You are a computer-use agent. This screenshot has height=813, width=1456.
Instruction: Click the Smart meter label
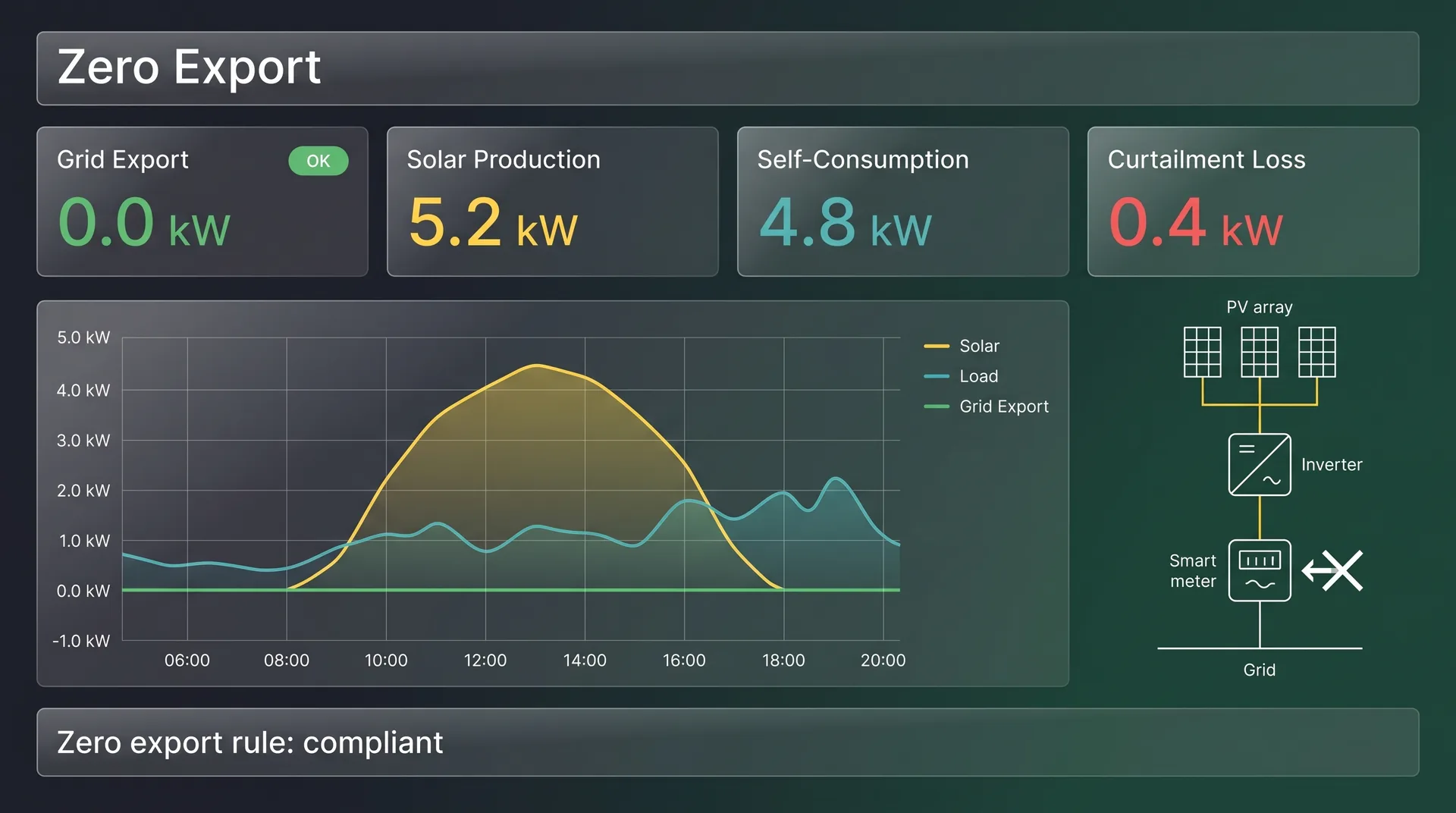coord(1193,570)
